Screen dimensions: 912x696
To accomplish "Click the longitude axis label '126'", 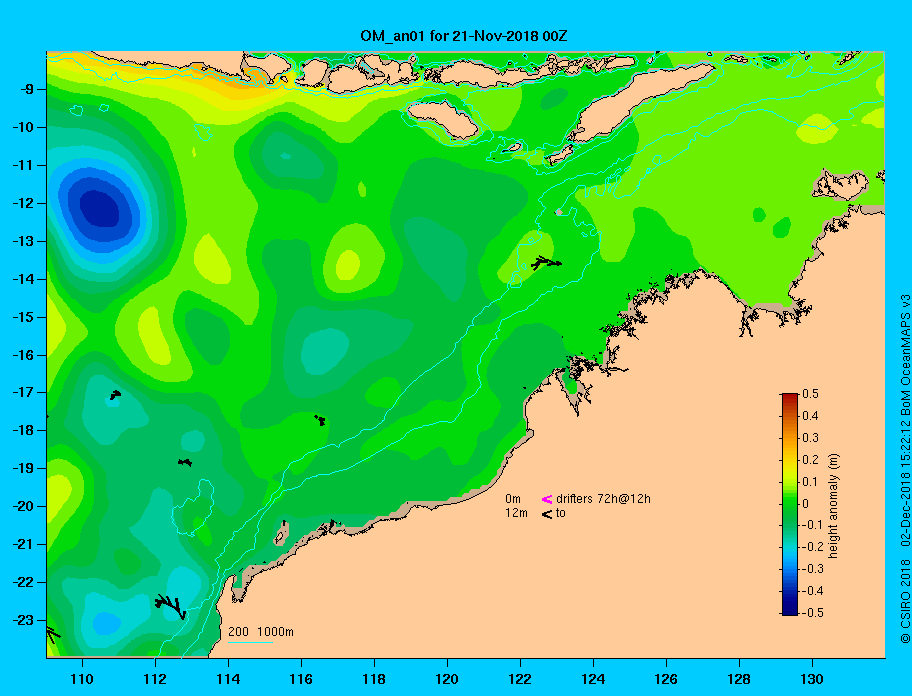I will [x=666, y=679].
